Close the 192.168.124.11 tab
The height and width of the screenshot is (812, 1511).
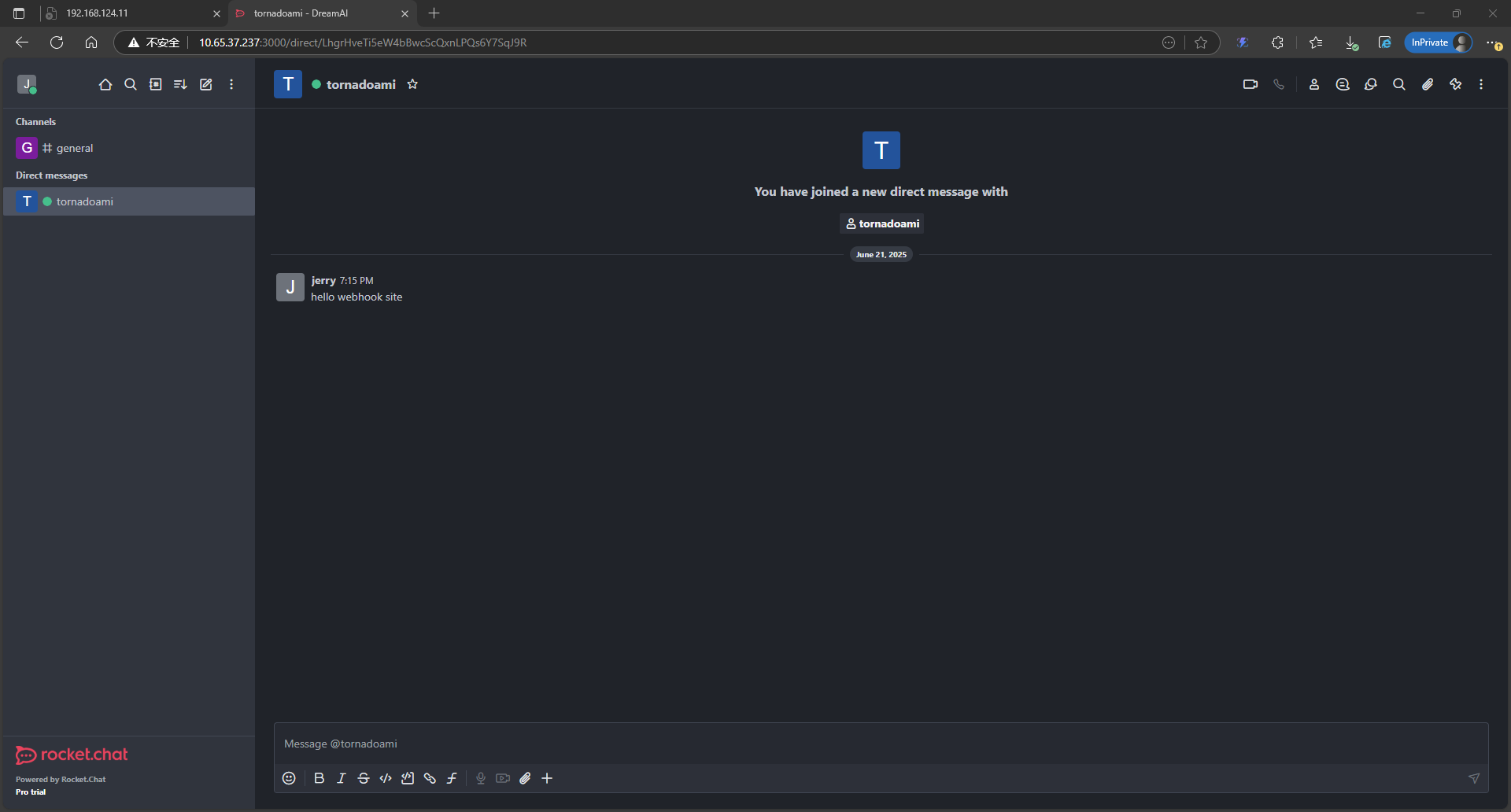coord(216,13)
